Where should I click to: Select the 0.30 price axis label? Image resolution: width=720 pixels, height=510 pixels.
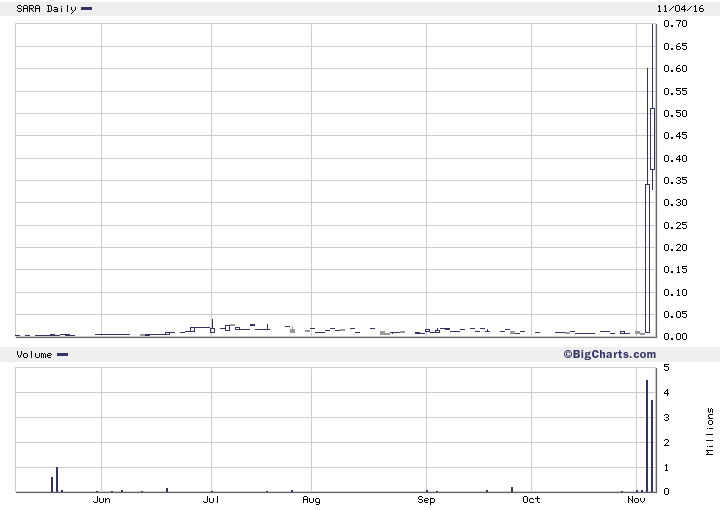[675, 202]
